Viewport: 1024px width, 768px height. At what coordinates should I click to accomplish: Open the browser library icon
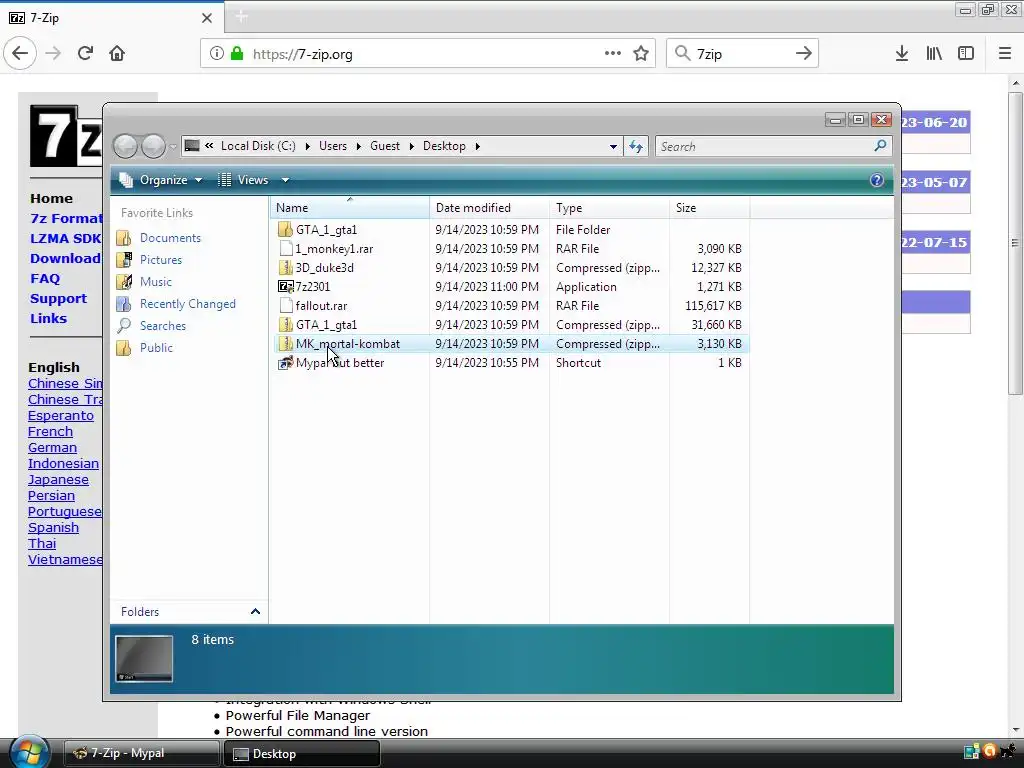coord(934,54)
